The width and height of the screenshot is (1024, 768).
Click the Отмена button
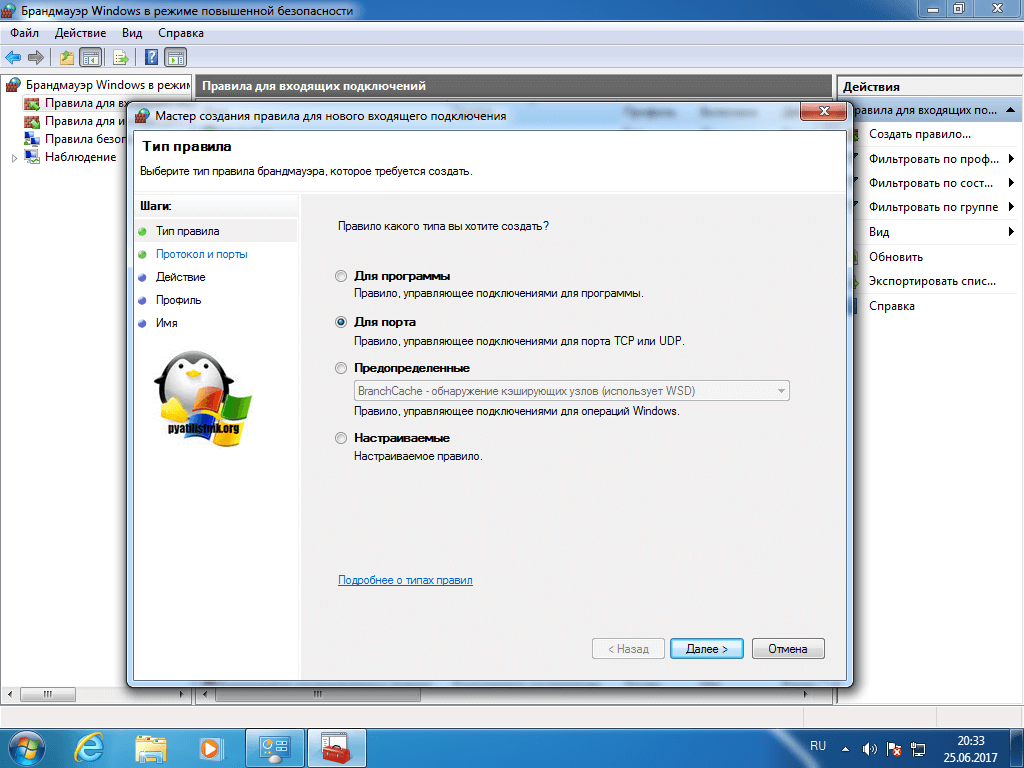pyautogui.click(x=788, y=648)
